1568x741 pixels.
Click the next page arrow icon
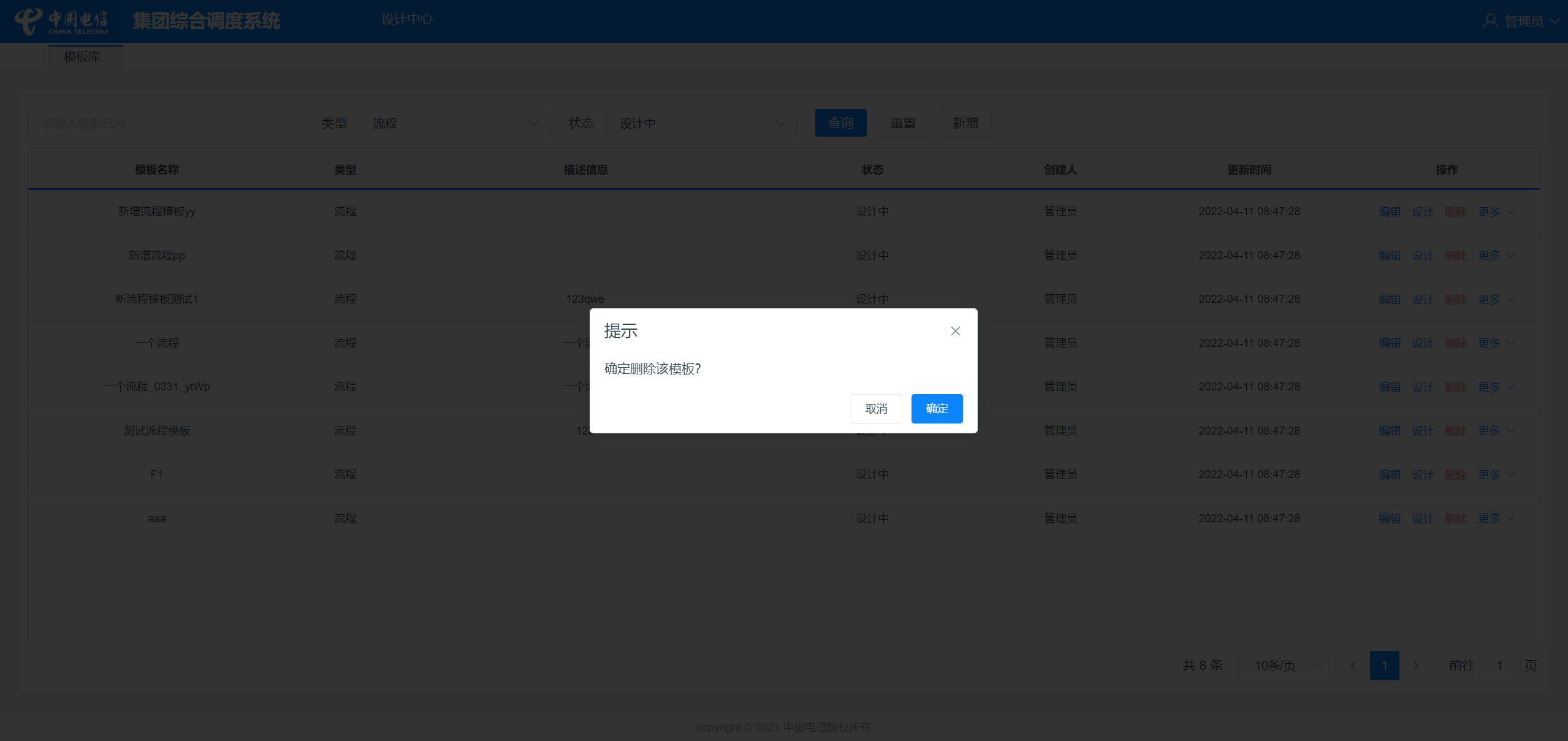[1415, 665]
